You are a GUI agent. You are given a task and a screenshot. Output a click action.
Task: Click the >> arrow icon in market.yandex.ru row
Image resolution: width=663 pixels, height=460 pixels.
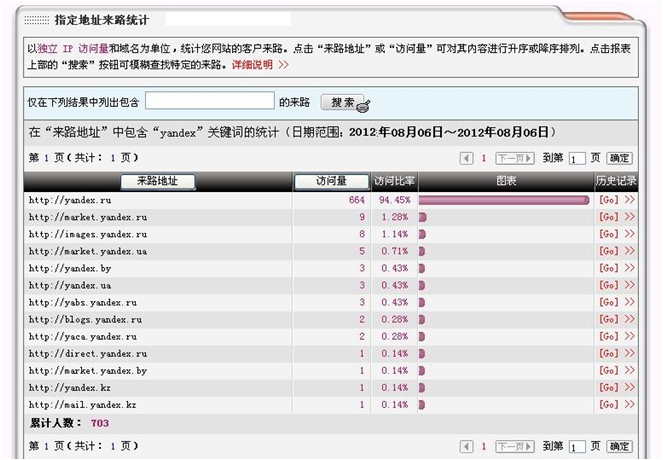[630, 216]
